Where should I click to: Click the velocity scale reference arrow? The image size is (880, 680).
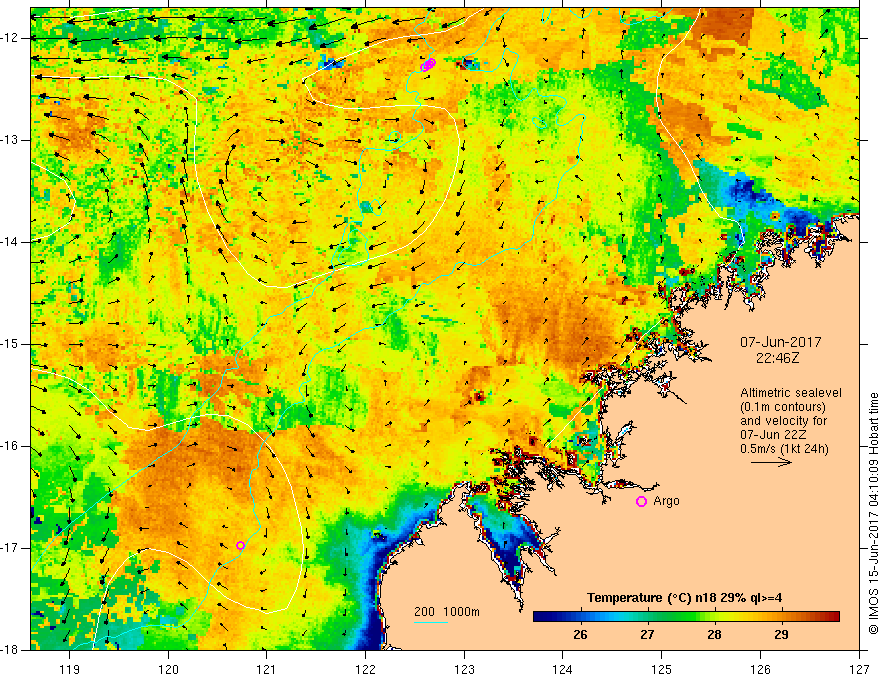pos(771,462)
